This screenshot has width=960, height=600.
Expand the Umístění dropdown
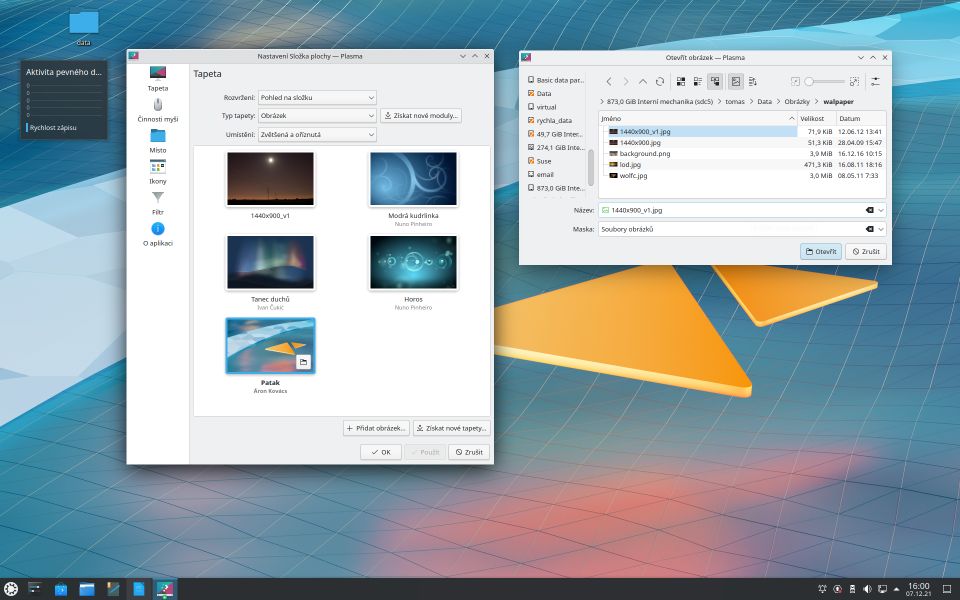pos(317,135)
